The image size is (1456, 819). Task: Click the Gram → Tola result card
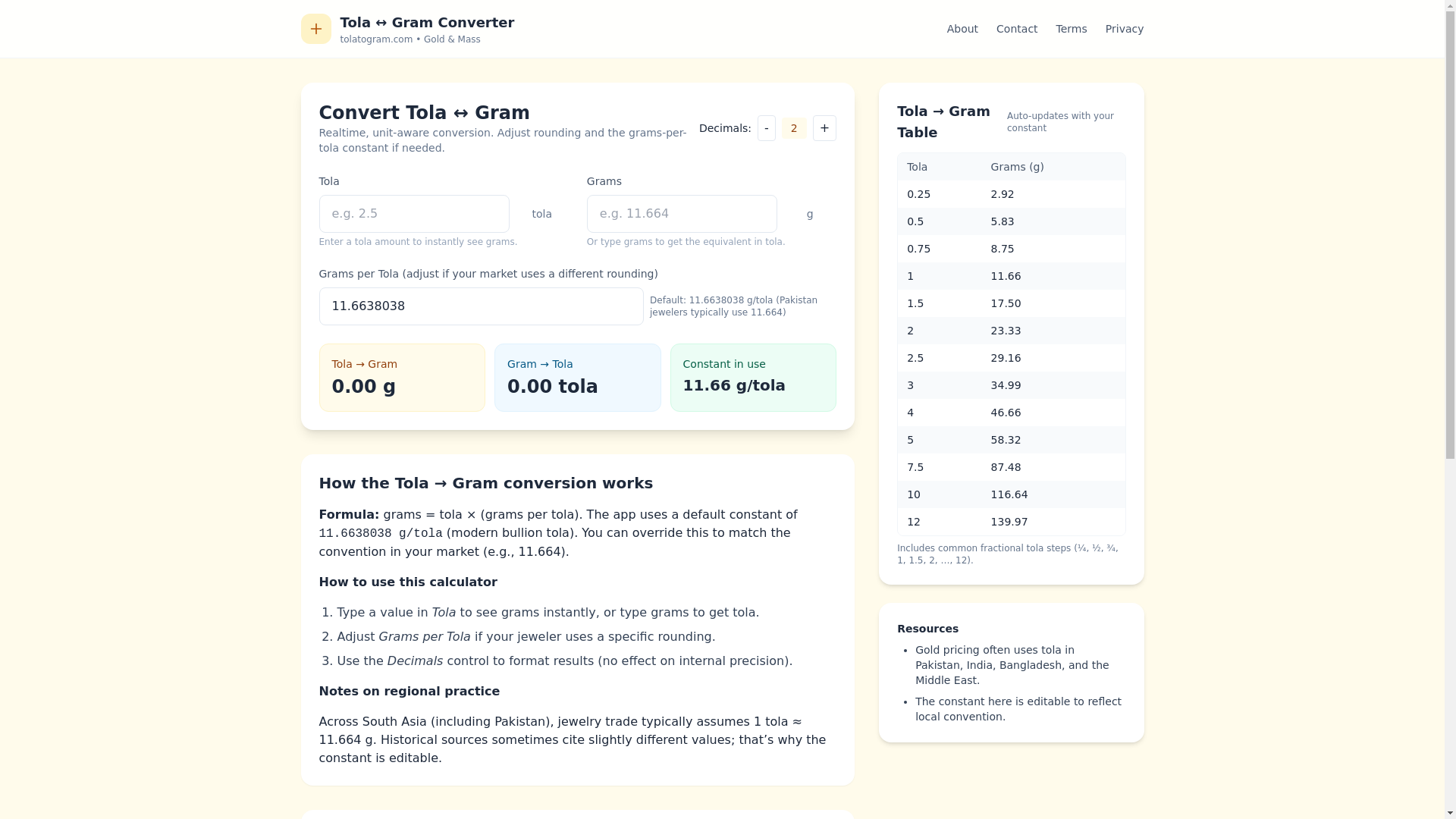[578, 378]
